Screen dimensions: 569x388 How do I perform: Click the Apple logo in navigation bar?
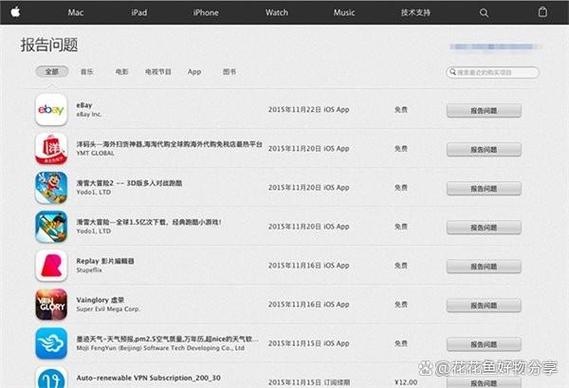click(15, 12)
